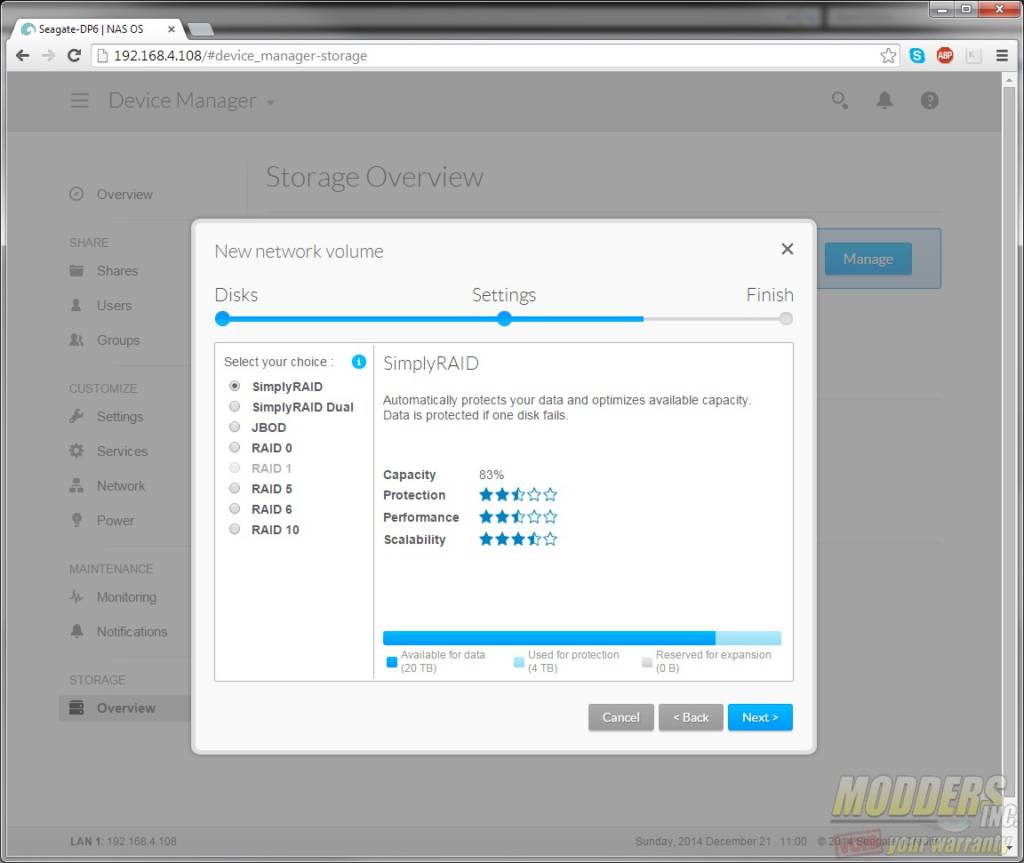This screenshot has width=1024, height=863.
Task: Click the browser forward arrow
Action: click(x=48, y=56)
